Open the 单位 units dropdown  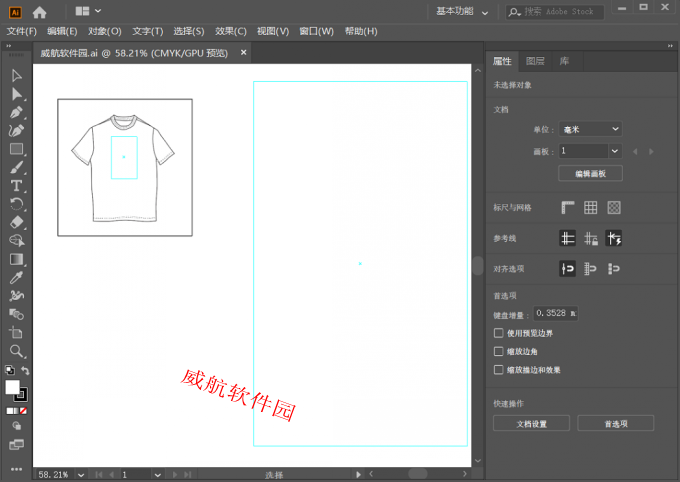pyautogui.click(x=590, y=129)
